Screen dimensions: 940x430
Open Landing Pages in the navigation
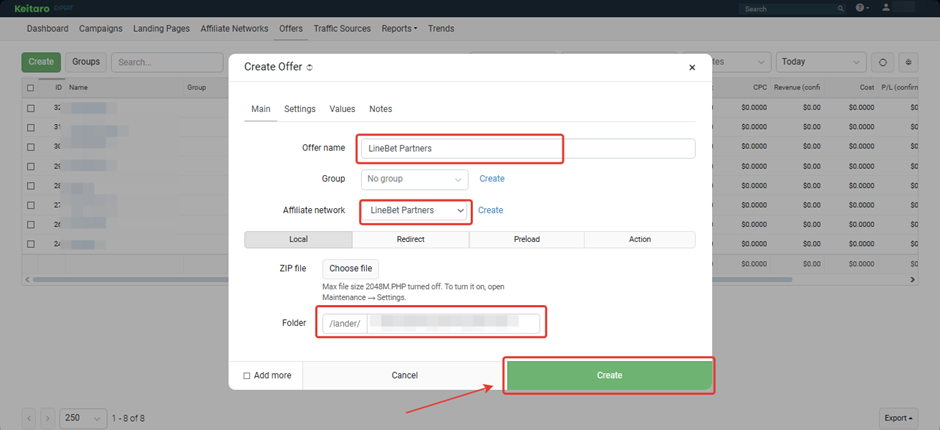(161, 28)
